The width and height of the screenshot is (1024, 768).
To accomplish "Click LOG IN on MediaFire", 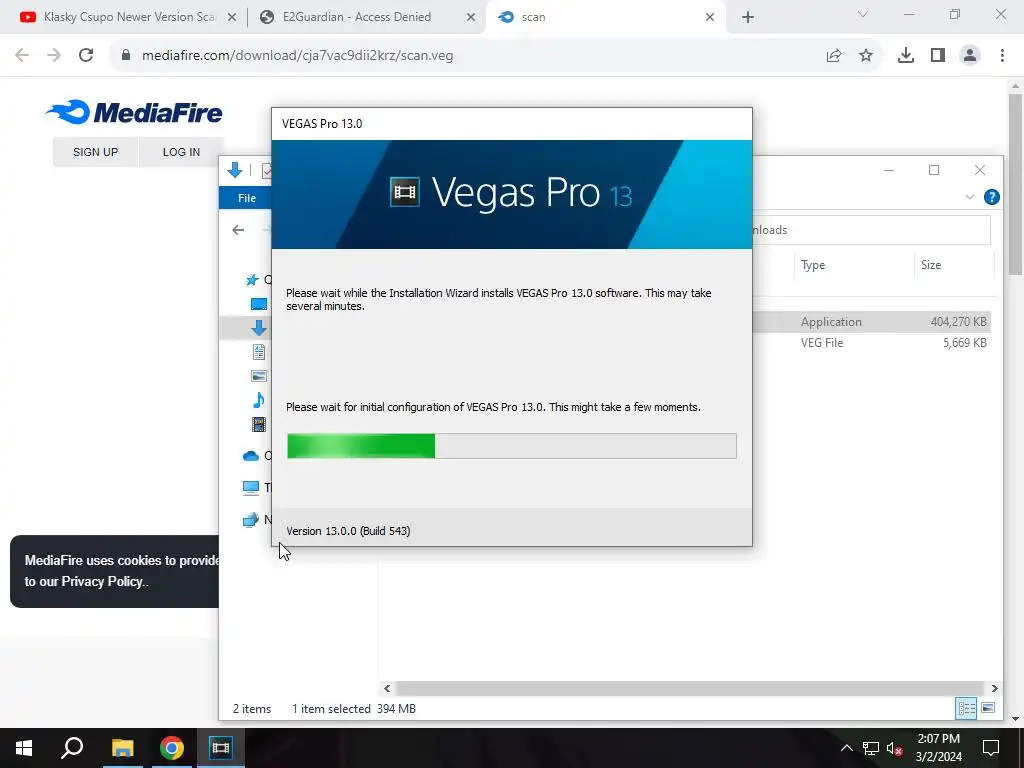I will (x=182, y=152).
